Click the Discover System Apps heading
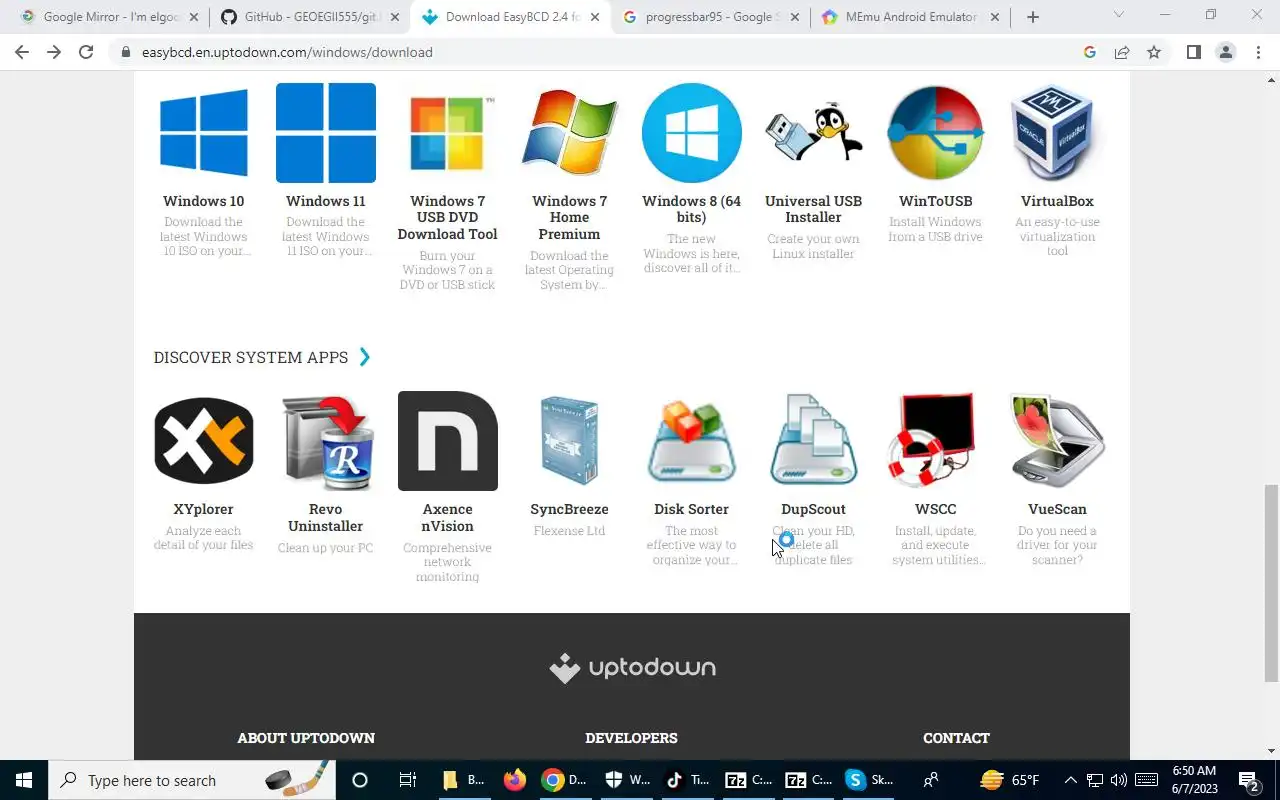 coord(251,357)
